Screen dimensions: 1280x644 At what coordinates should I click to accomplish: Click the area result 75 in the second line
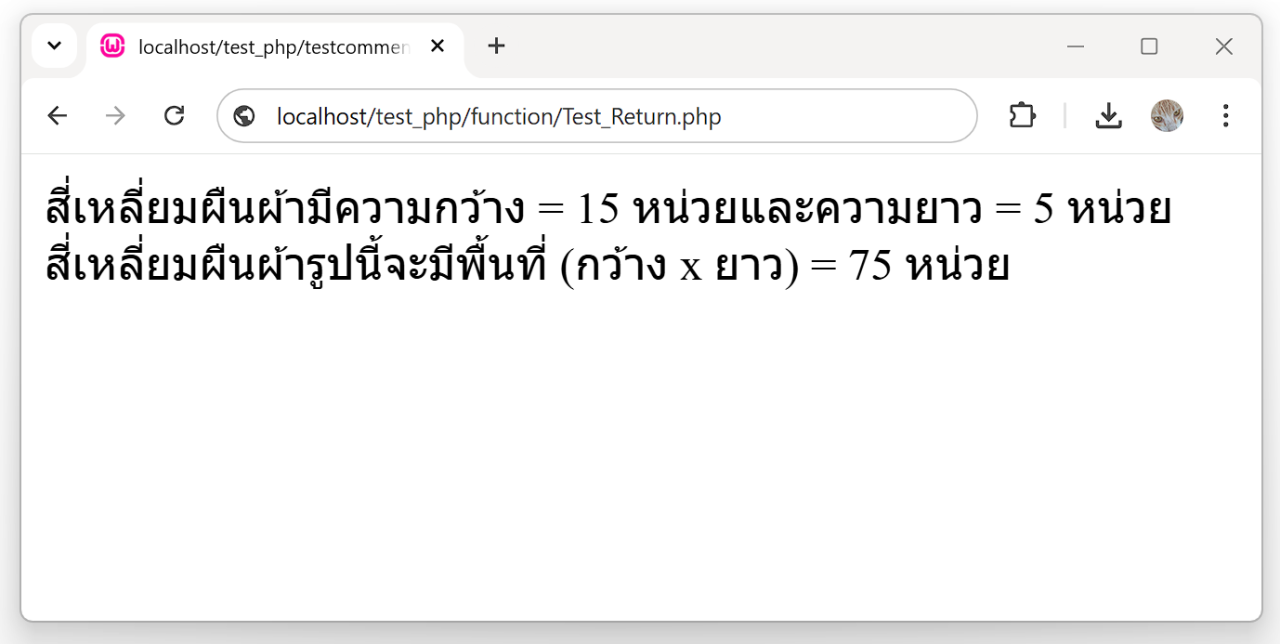869,267
